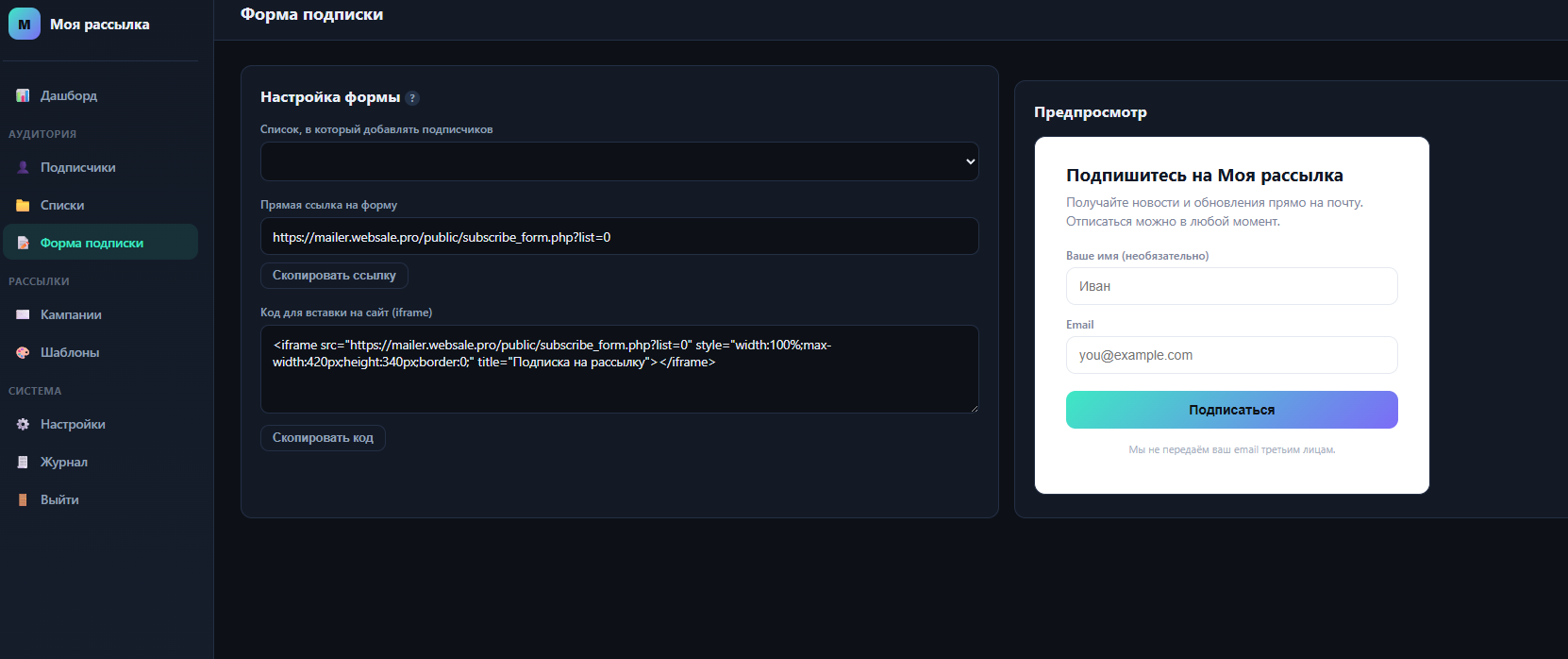Click the direct form link field
Screen dimensions: 1568x659
(x=619, y=236)
